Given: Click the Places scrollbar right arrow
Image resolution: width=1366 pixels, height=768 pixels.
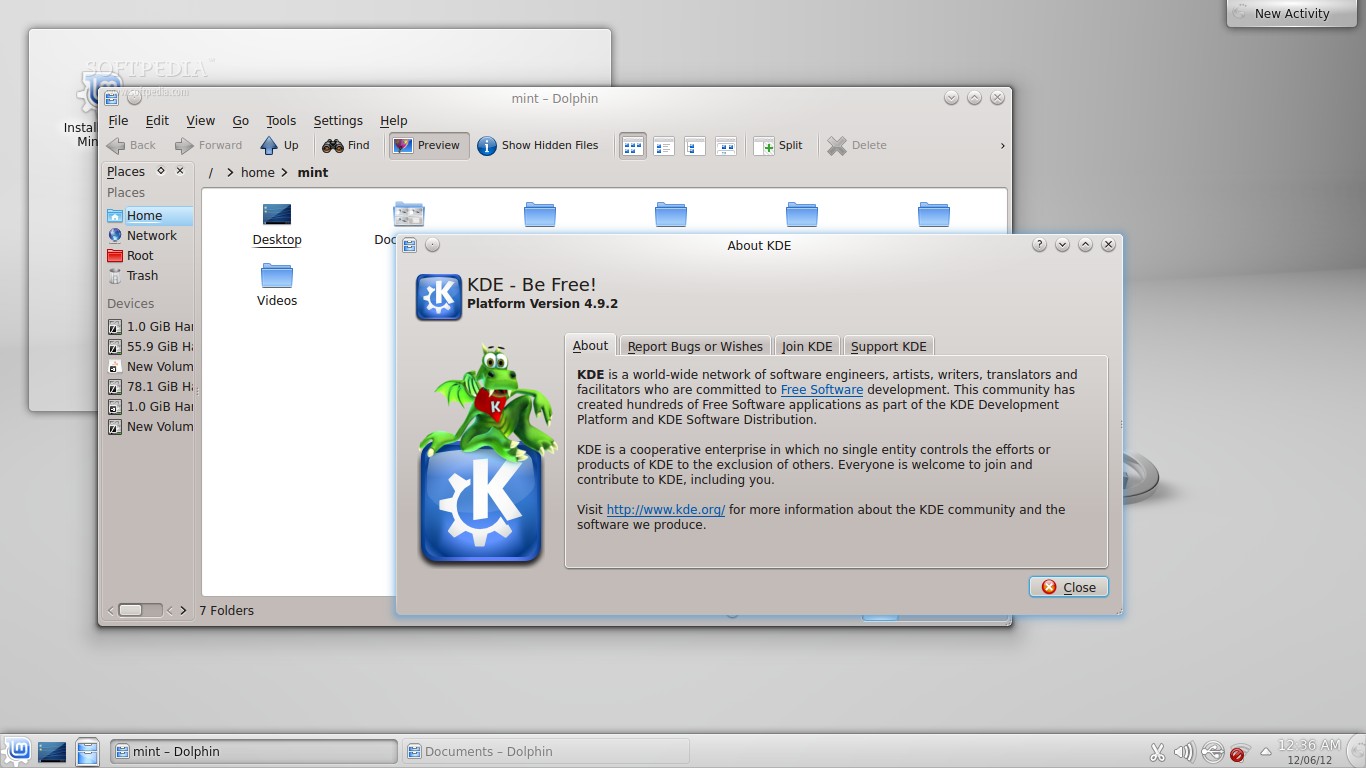Looking at the screenshot, I should point(183,610).
